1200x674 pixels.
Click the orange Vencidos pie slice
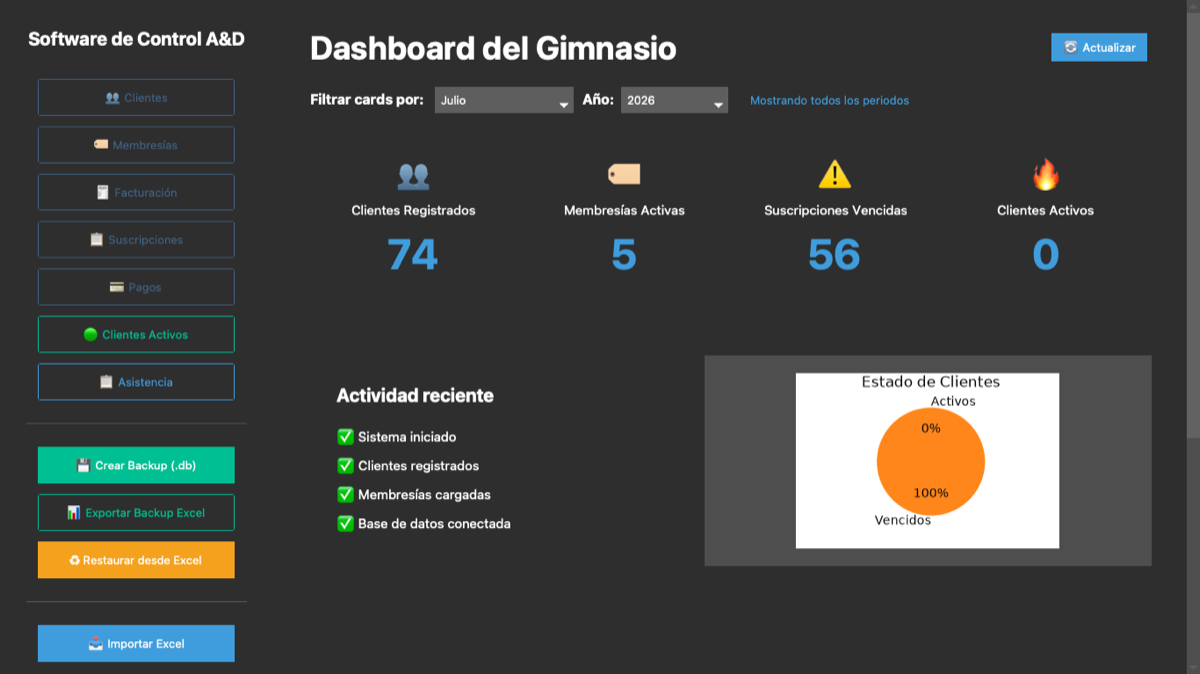[931, 461]
